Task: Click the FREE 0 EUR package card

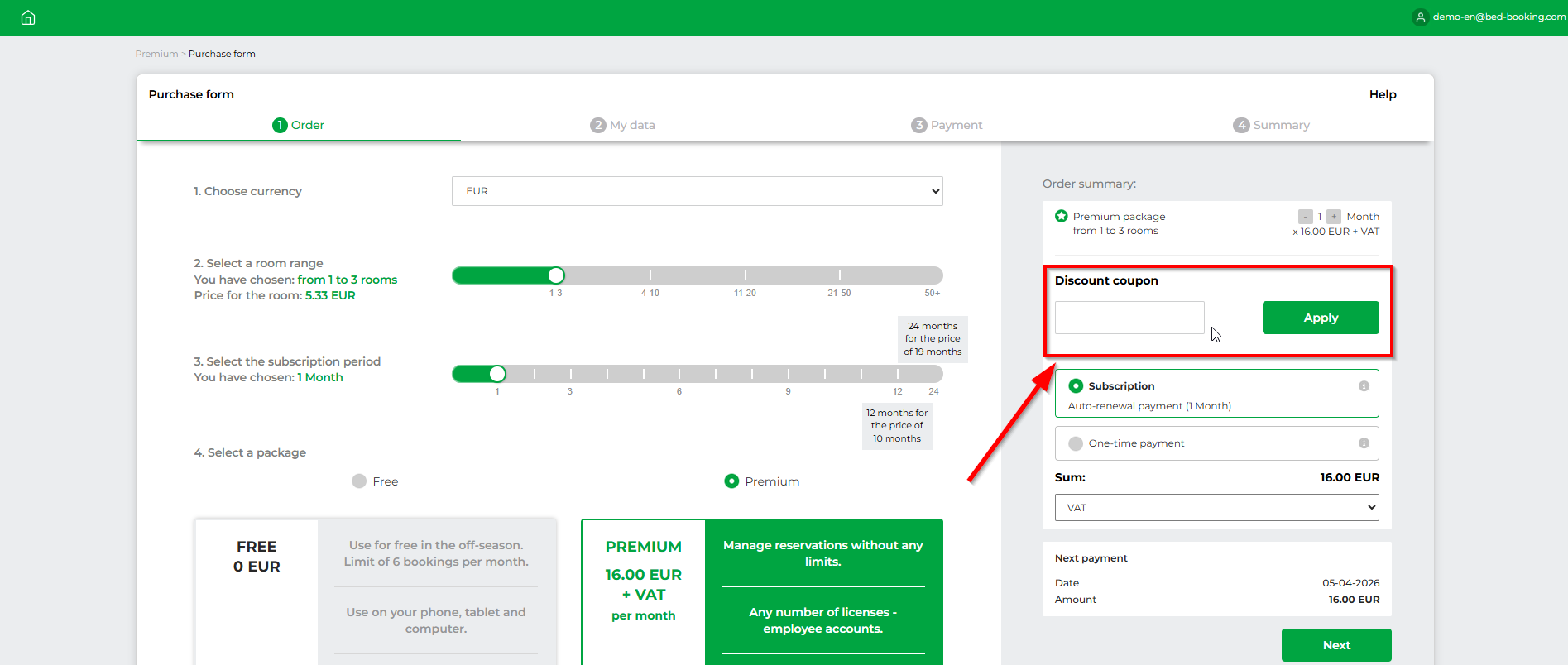Action: pyautogui.click(x=376, y=592)
